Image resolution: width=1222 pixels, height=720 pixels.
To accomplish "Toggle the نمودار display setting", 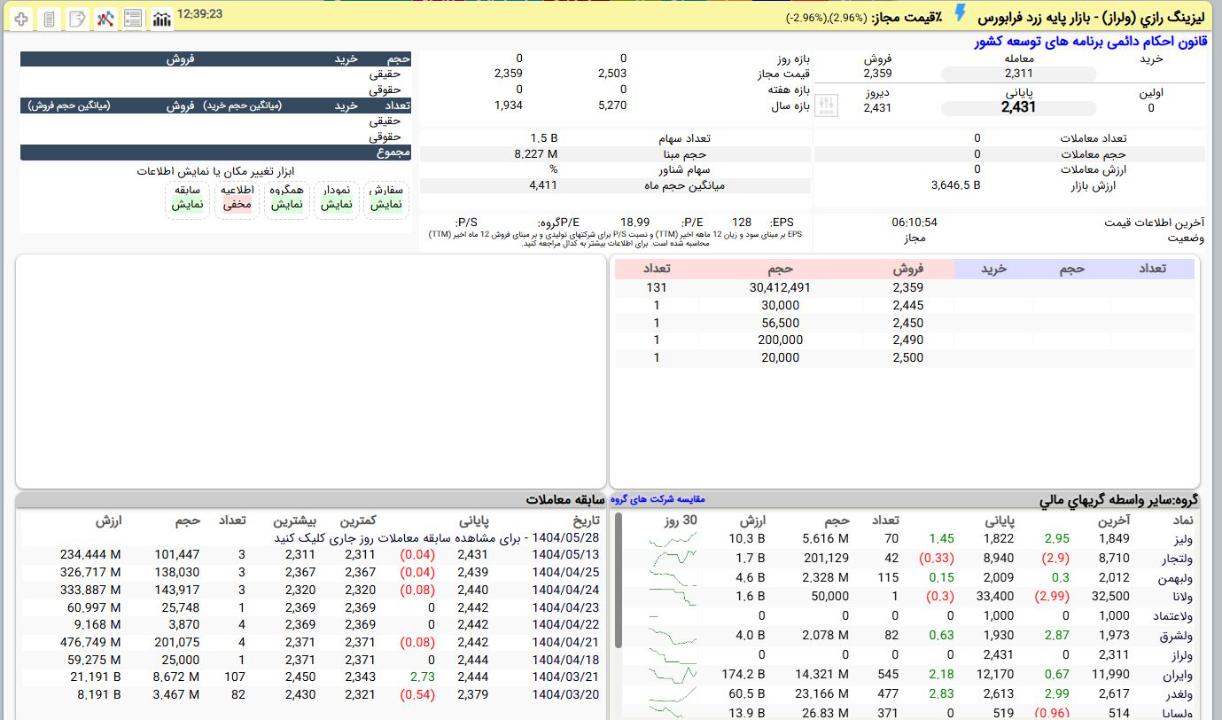I will pyautogui.click(x=336, y=197).
